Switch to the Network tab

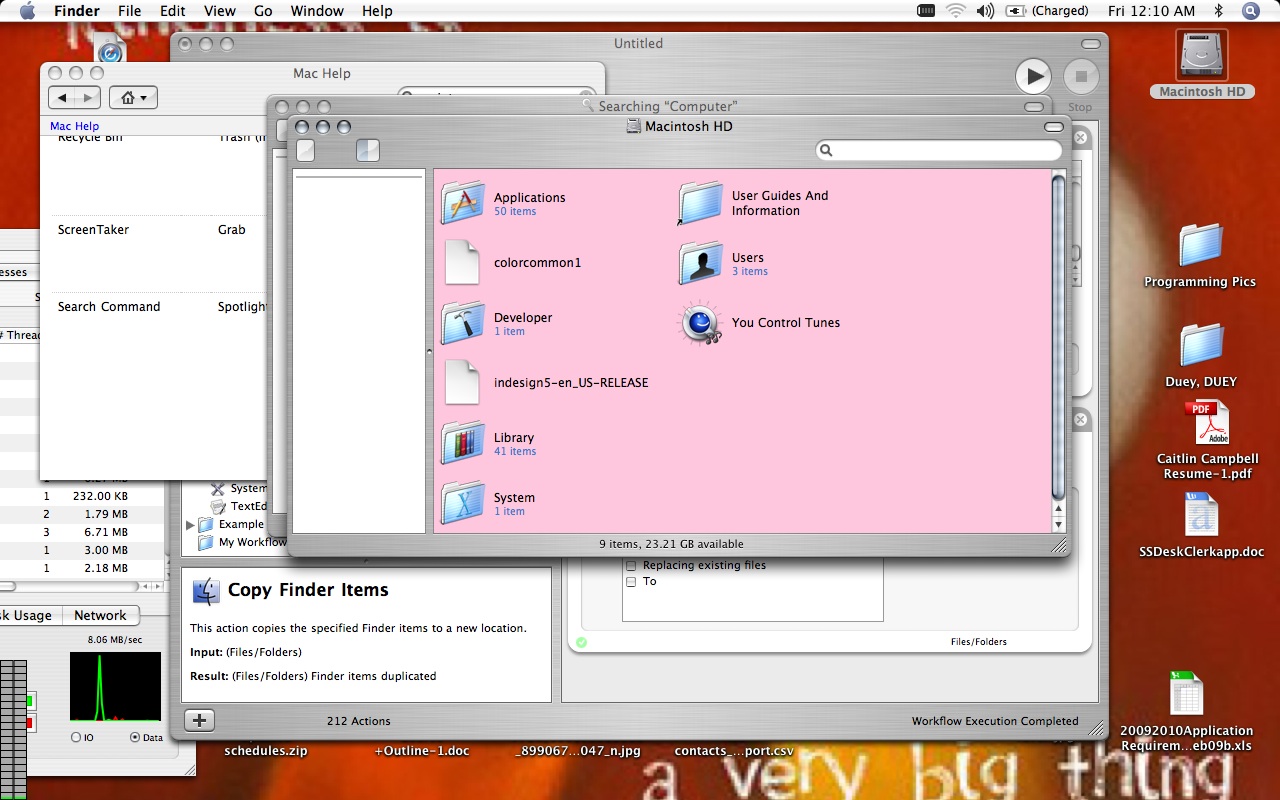100,616
